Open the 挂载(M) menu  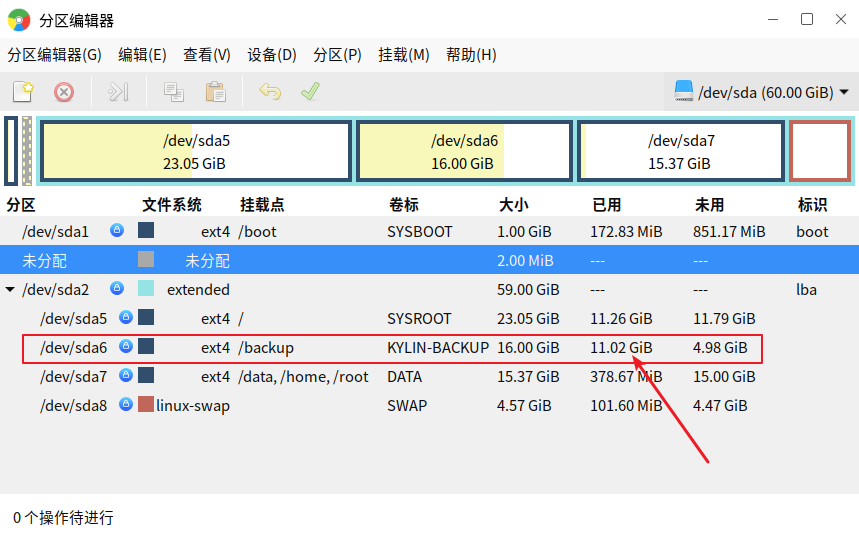point(404,55)
